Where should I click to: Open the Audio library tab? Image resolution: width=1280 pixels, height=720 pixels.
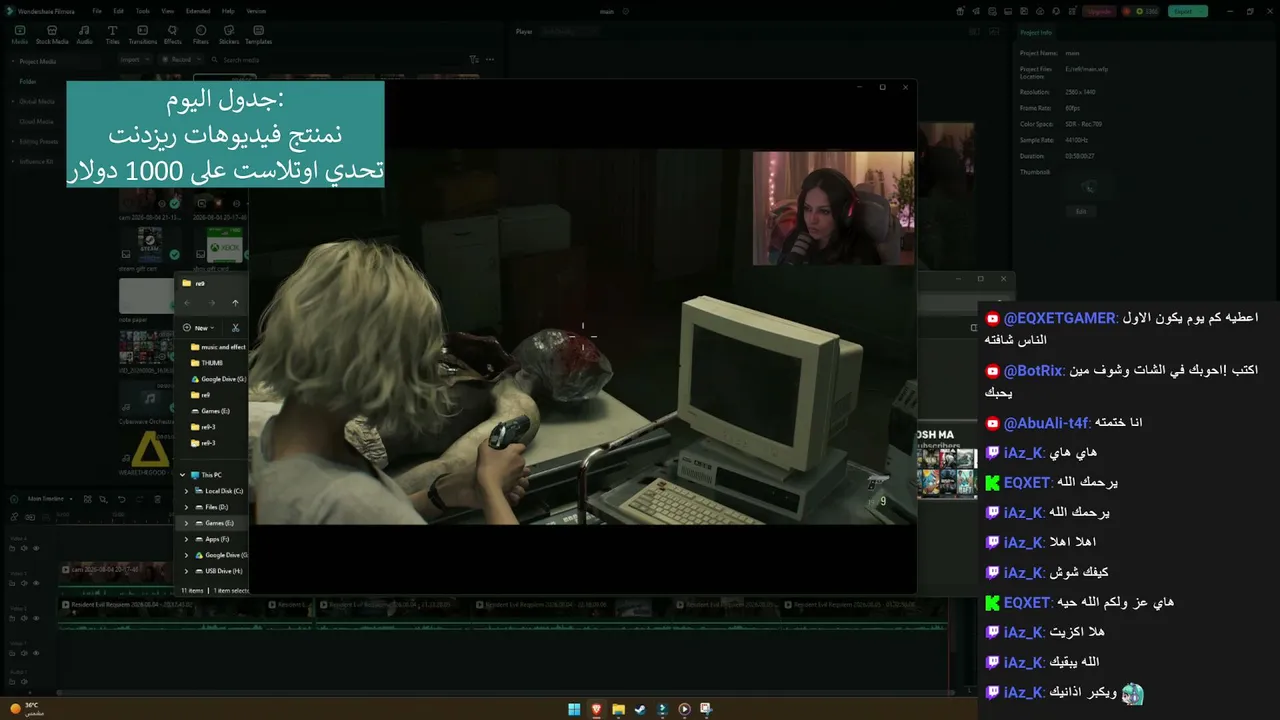tap(85, 35)
